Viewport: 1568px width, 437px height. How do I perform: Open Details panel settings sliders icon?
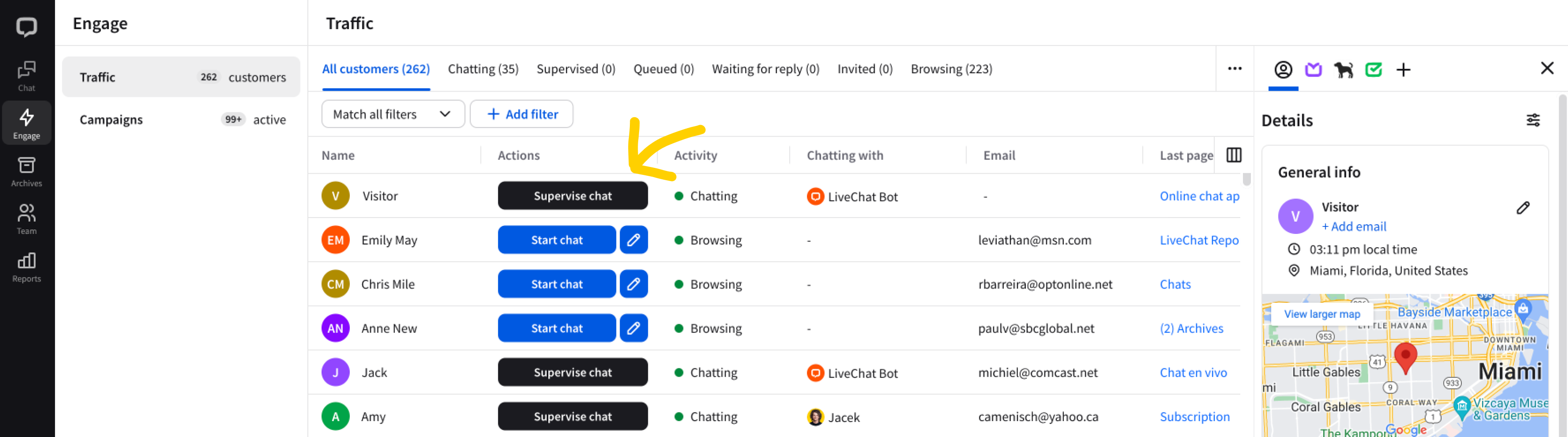[1533, 120]
